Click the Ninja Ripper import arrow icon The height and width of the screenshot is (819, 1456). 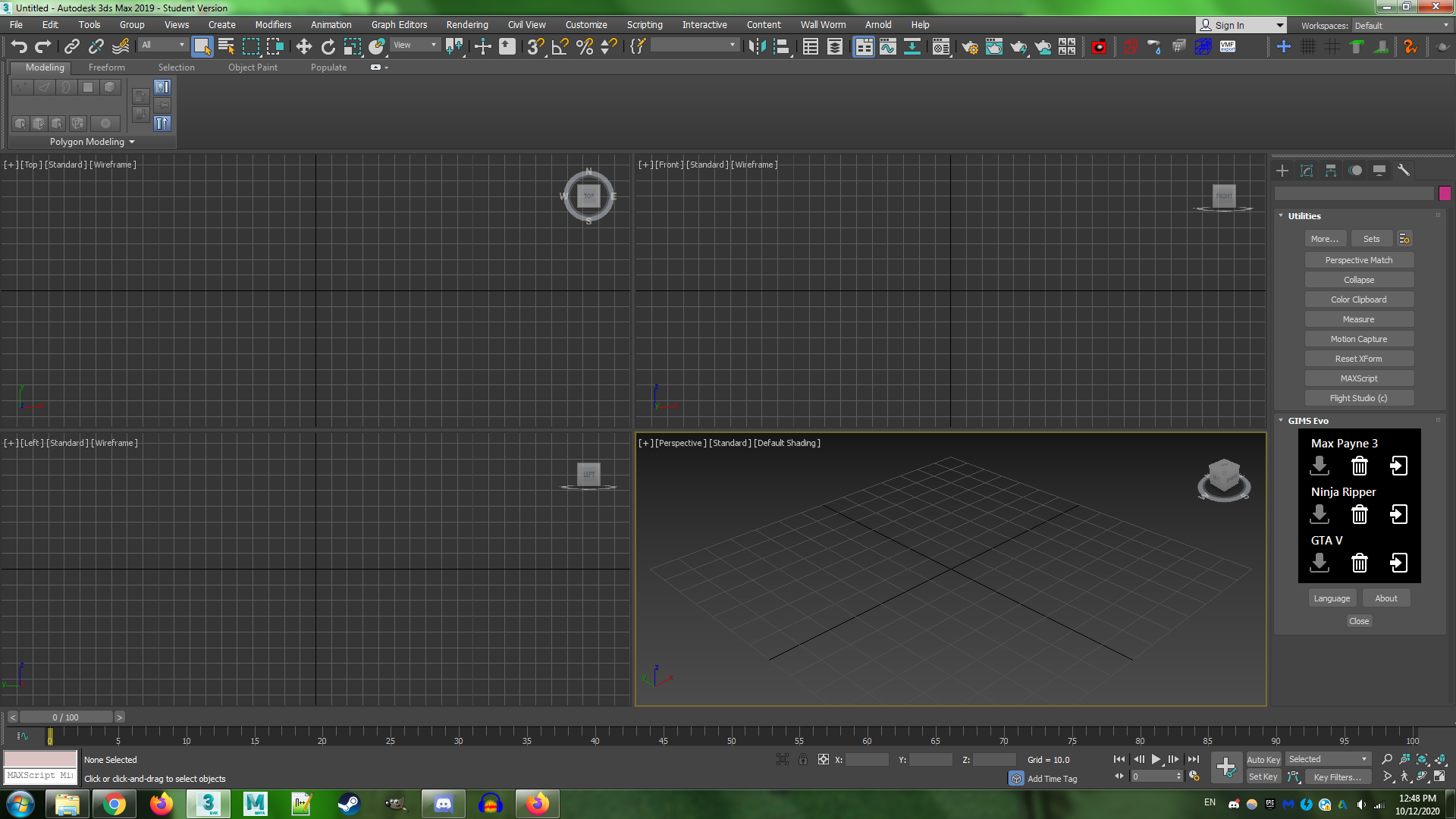(x=1398, y=514)
